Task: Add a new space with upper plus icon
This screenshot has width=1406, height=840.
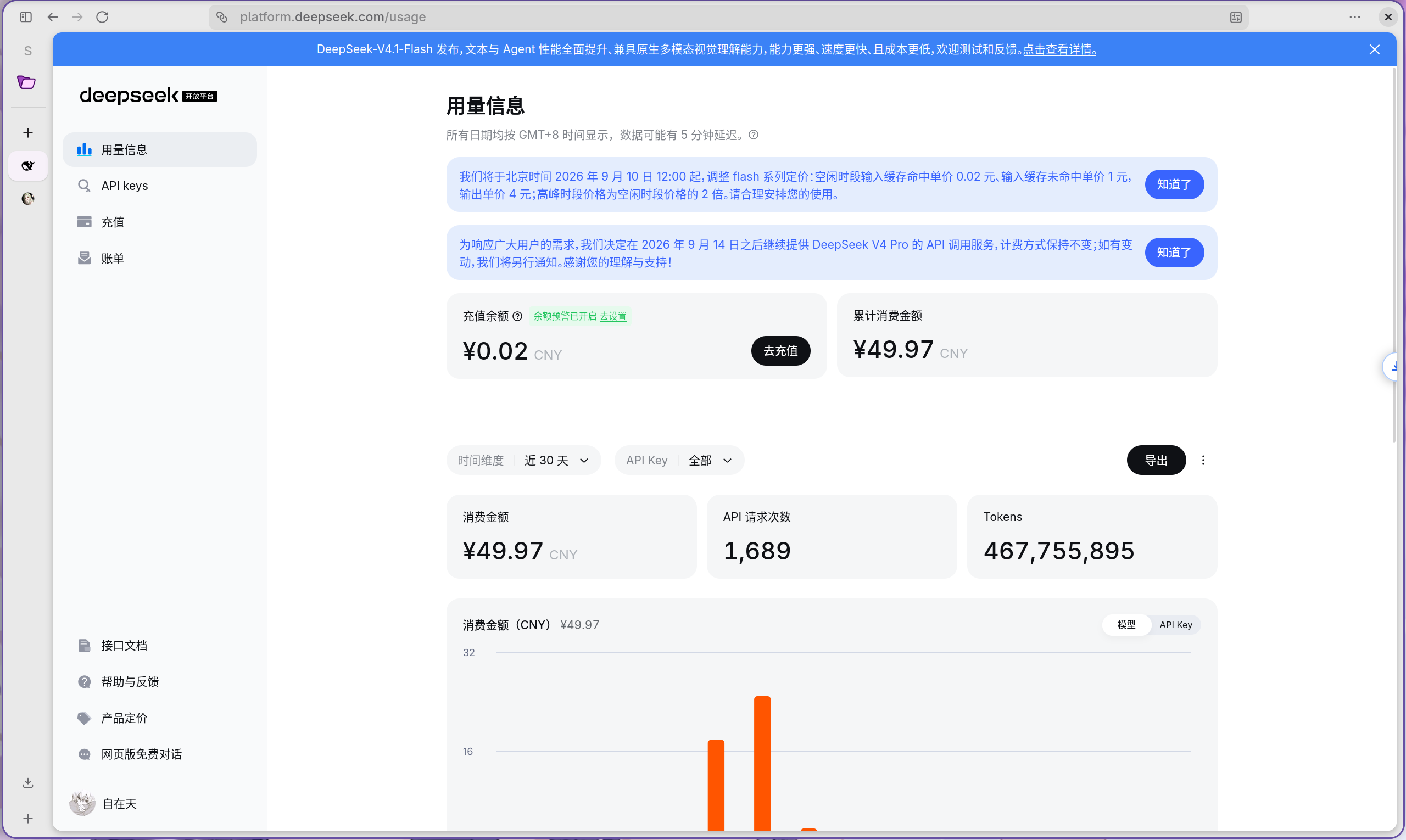Action: tap(28, 133)
